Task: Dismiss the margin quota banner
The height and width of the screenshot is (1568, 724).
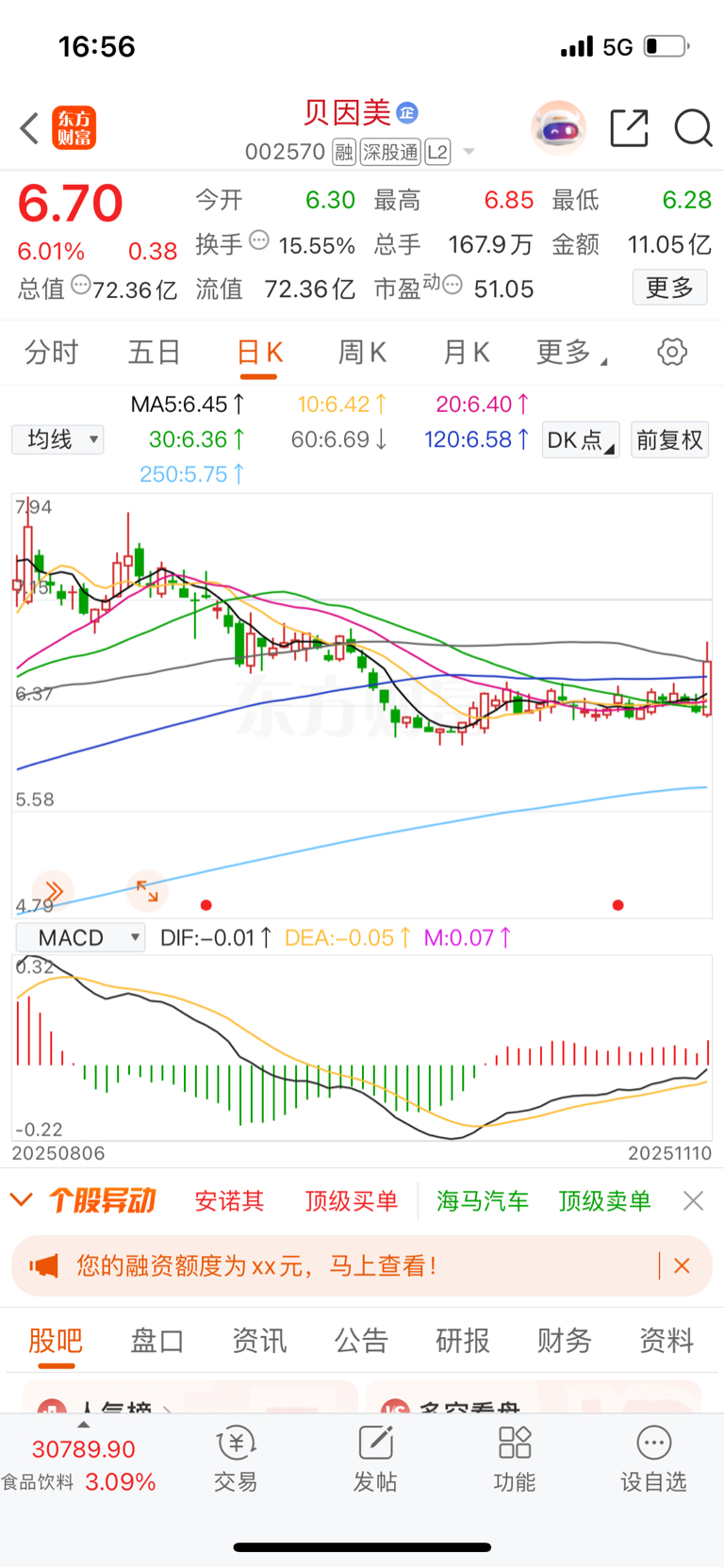Action: coord(682,1265)
